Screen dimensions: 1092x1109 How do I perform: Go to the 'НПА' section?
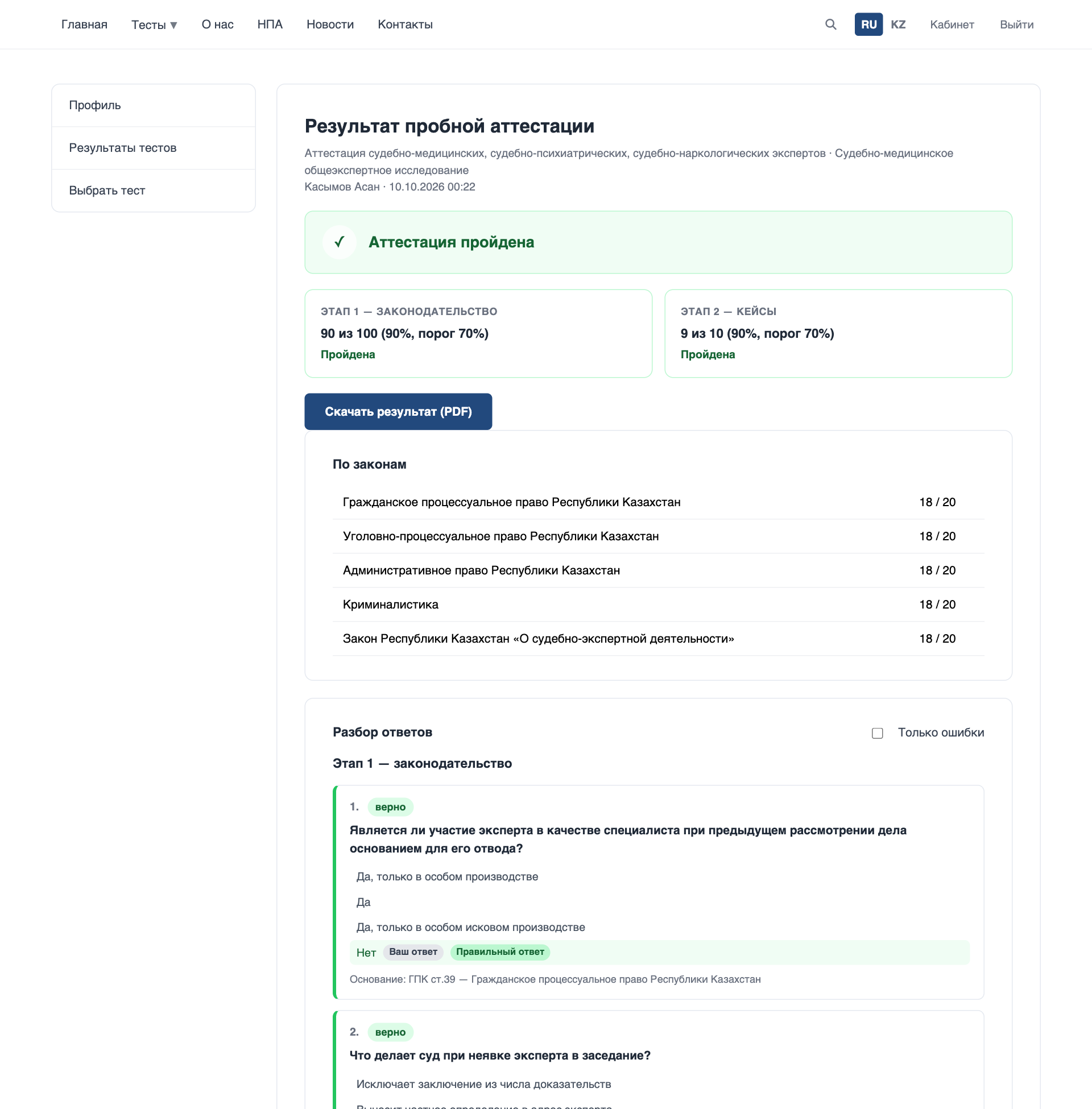270,24
